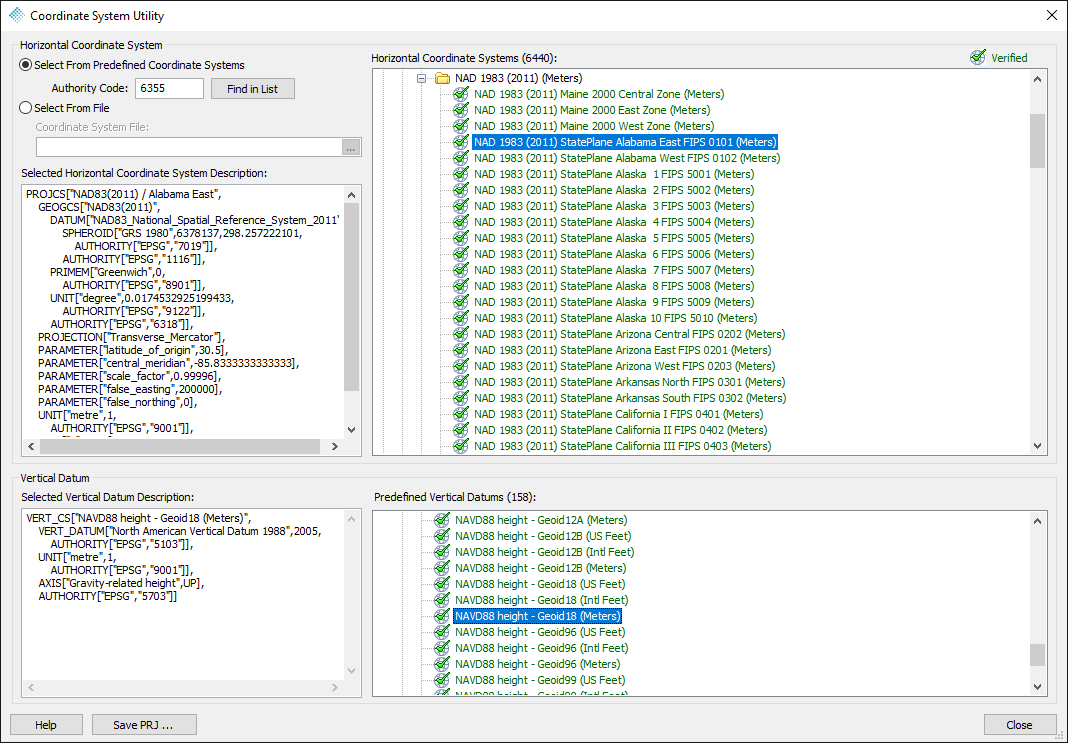
Task: Click up arrow of vertical datums list scrollbar
Action: 1037,521
